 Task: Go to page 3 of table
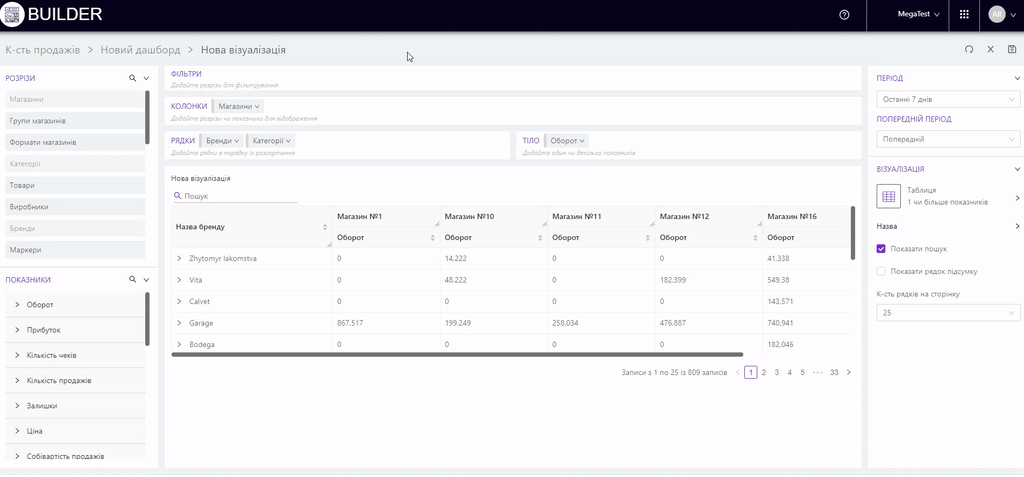(776, 372)
